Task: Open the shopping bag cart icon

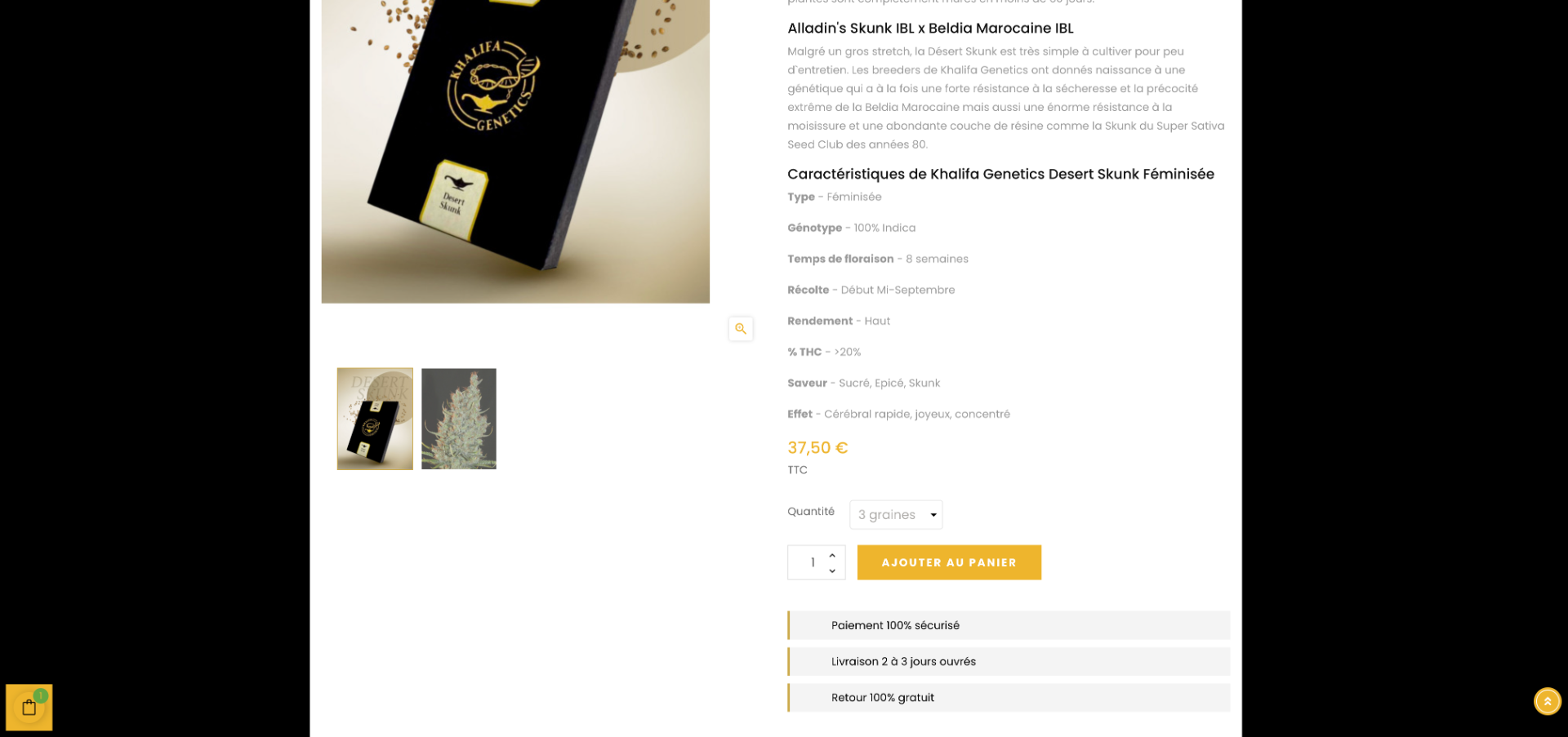Action: [29, 708]
